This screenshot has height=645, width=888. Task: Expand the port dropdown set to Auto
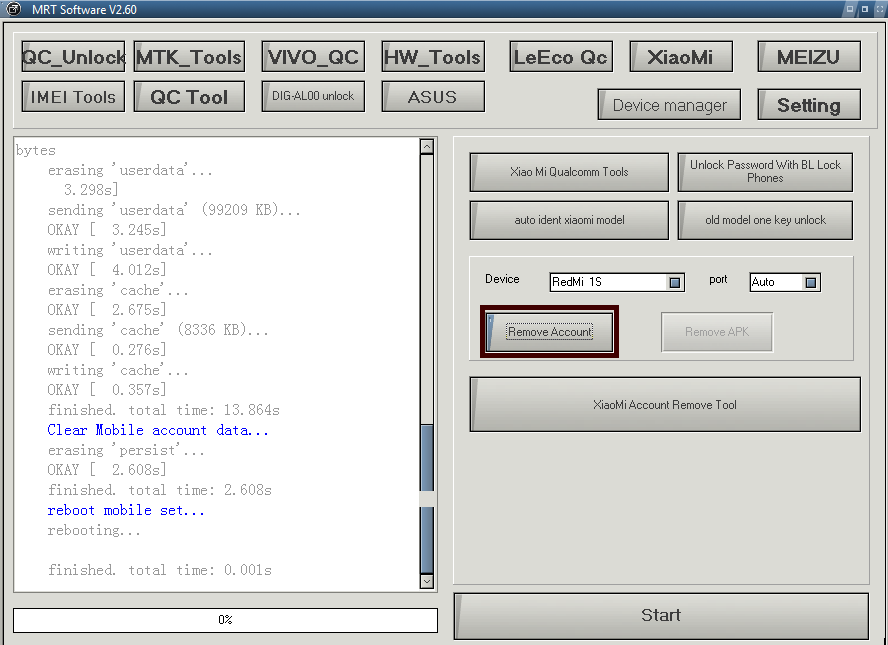click(x=810, y=283)
